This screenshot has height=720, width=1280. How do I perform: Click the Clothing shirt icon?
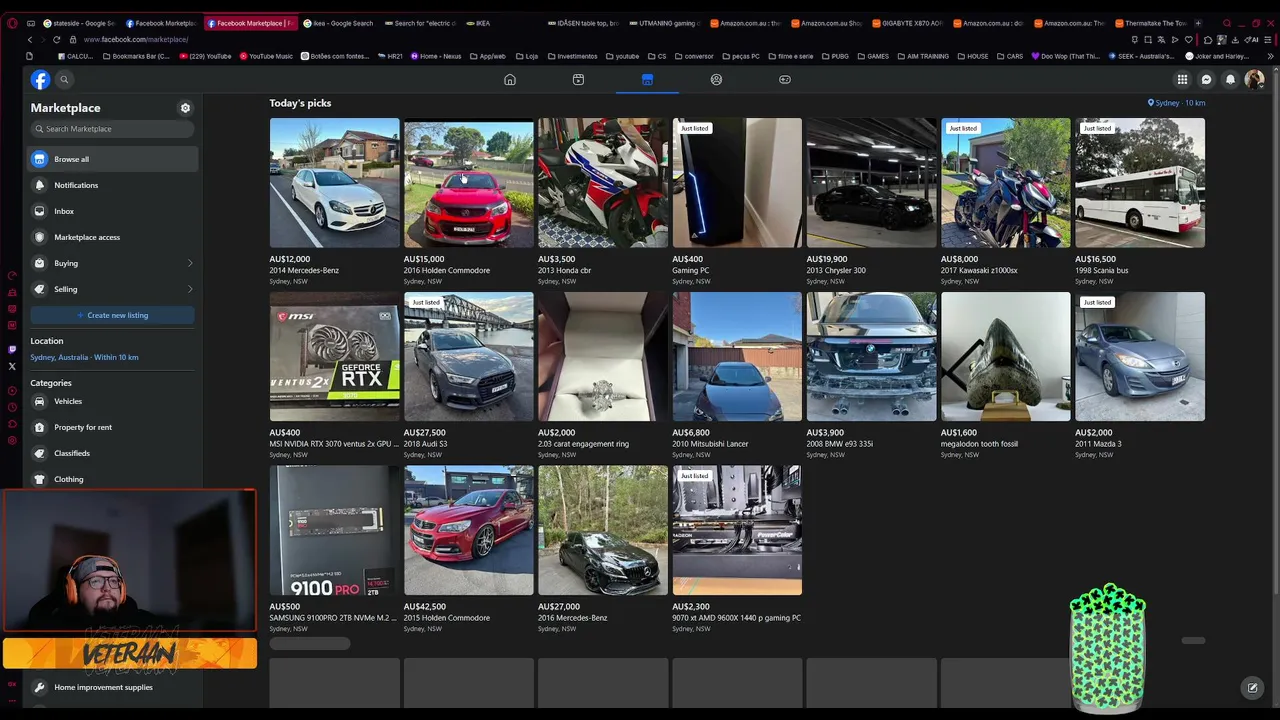coord(39,479)
